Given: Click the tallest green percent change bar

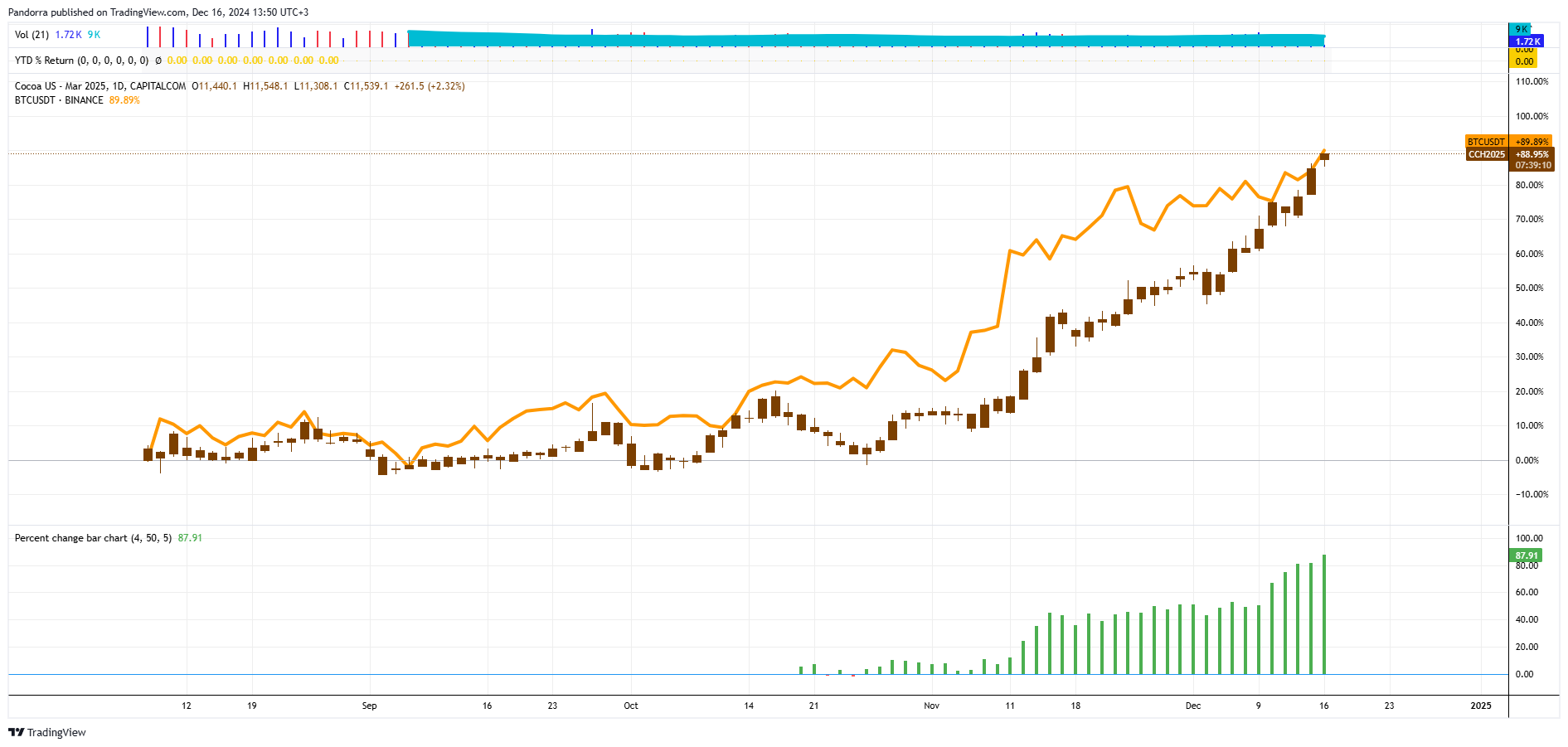Looking at the screenshot, I should coord(1324,614).
